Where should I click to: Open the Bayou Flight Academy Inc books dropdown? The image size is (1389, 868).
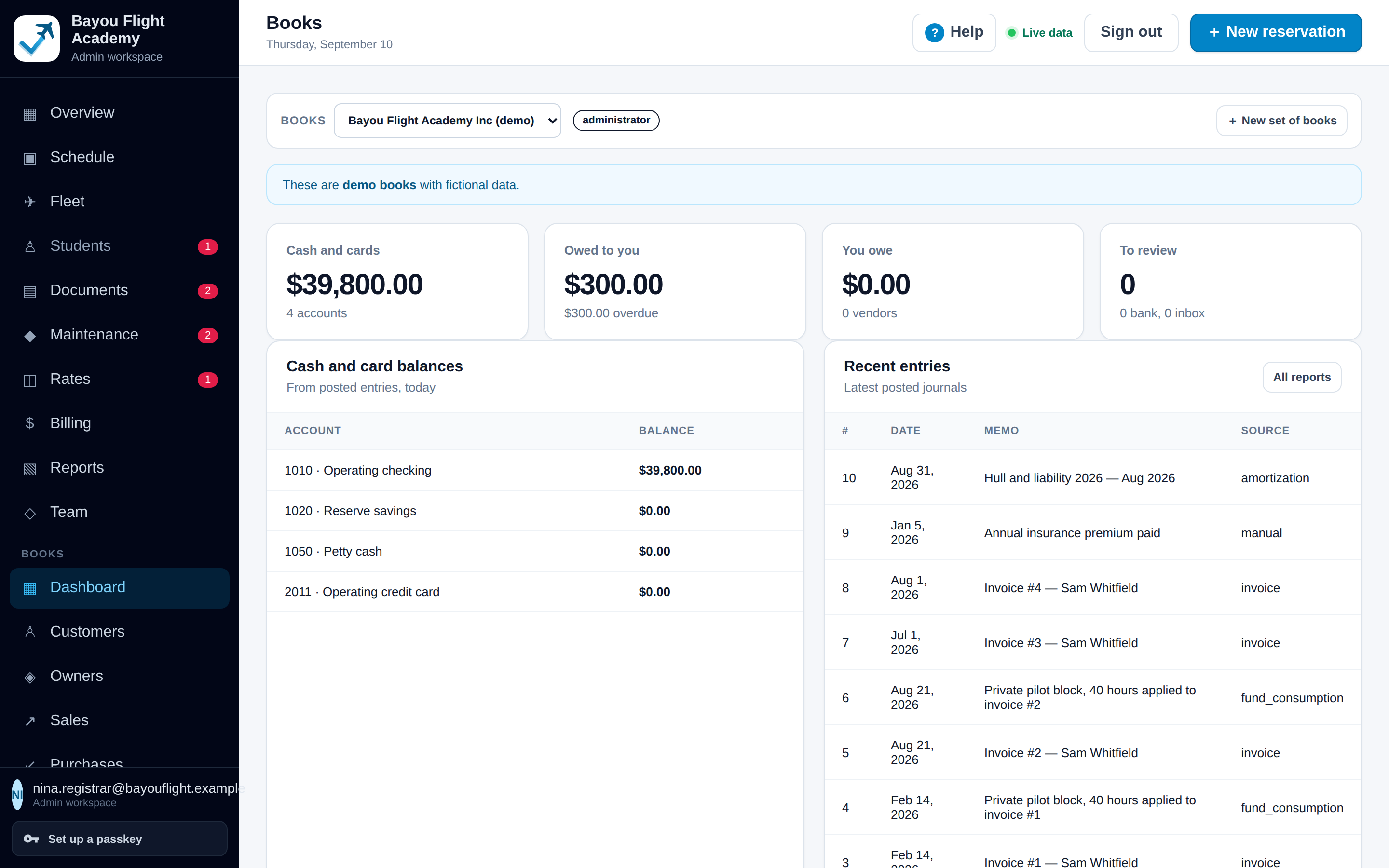447,121
